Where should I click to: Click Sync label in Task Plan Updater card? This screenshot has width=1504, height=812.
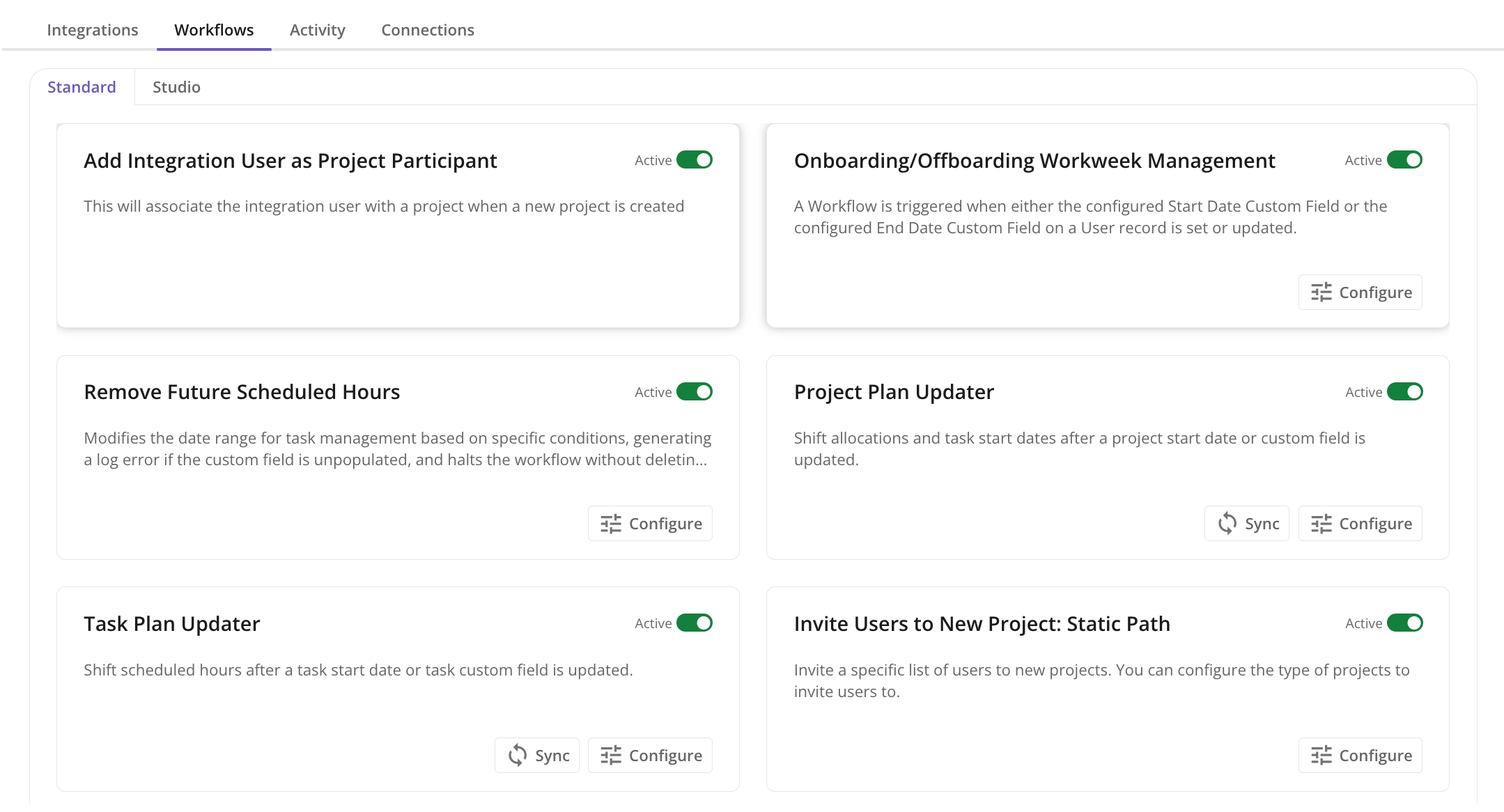coord(552,756)
